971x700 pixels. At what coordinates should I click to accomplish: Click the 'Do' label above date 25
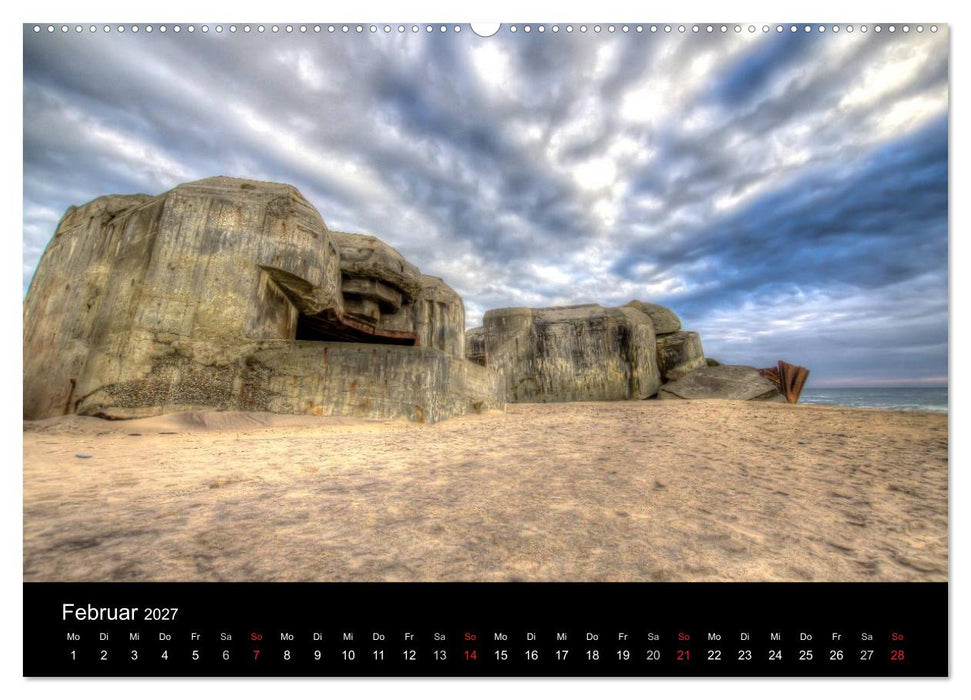[806, 637]
